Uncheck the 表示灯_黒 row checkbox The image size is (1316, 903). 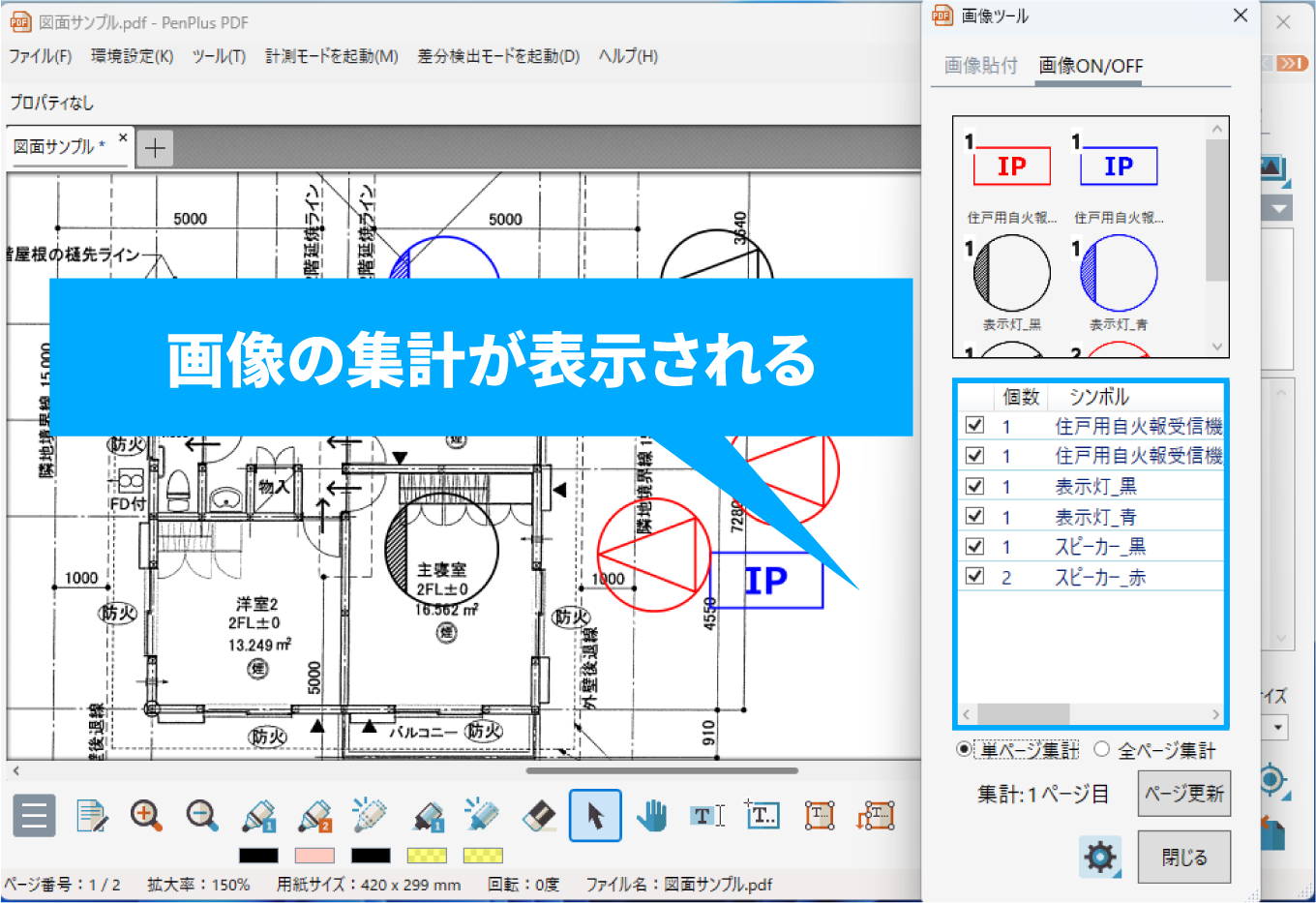coord(974,485)
